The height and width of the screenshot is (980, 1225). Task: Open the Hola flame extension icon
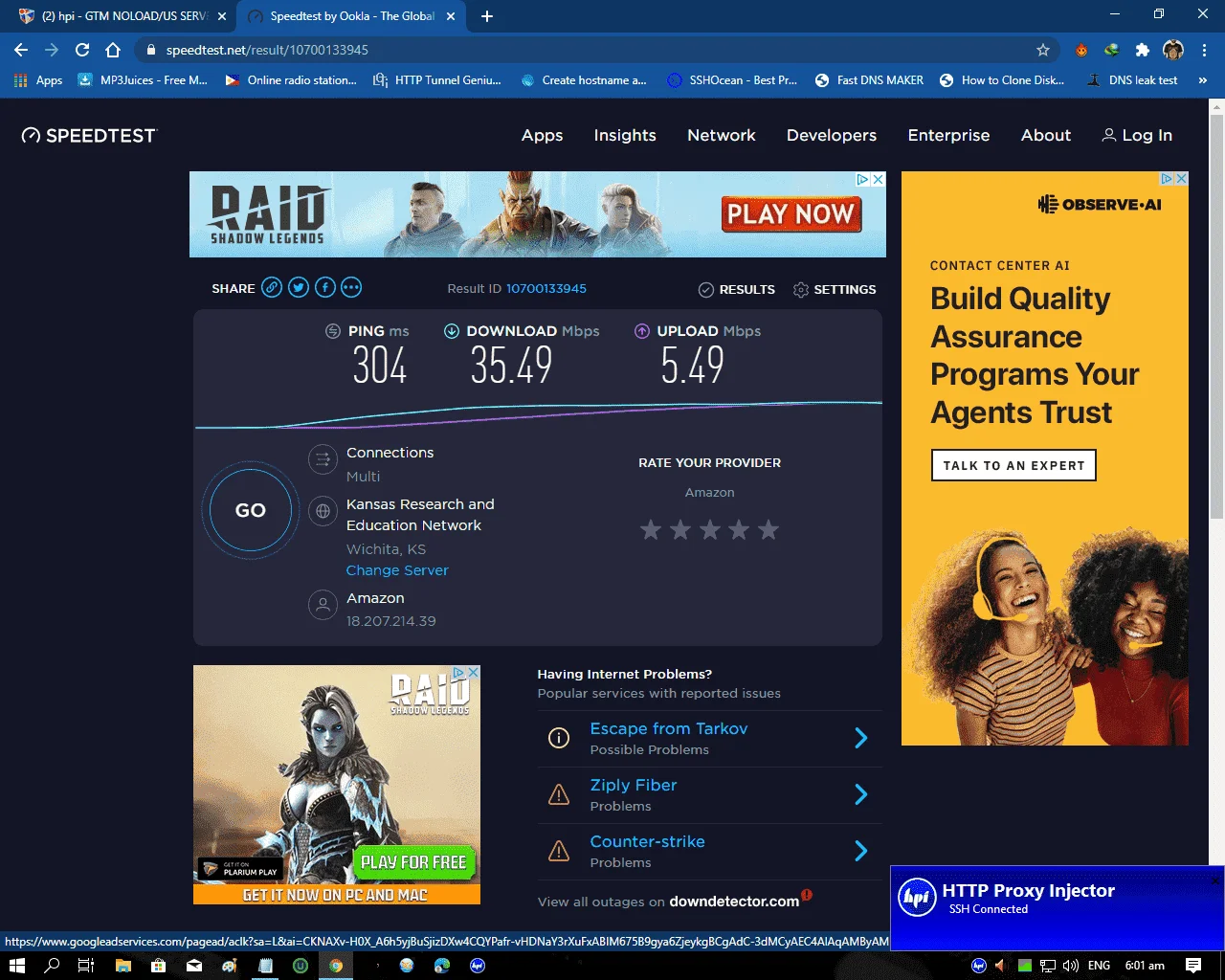(x=1081, y=50)
